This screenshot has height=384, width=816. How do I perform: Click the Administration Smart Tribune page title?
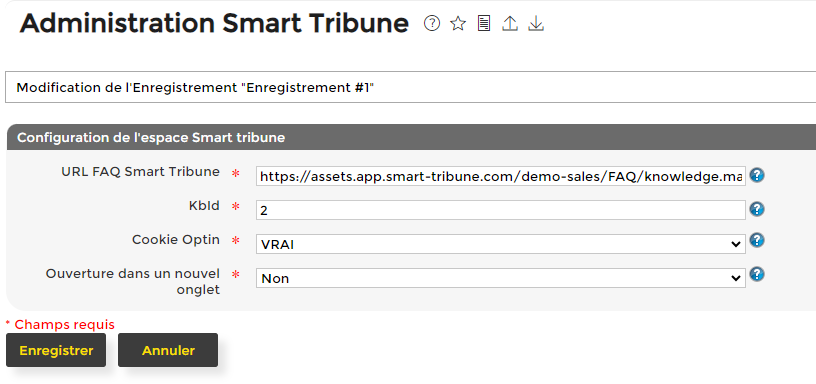pos(214,23)
